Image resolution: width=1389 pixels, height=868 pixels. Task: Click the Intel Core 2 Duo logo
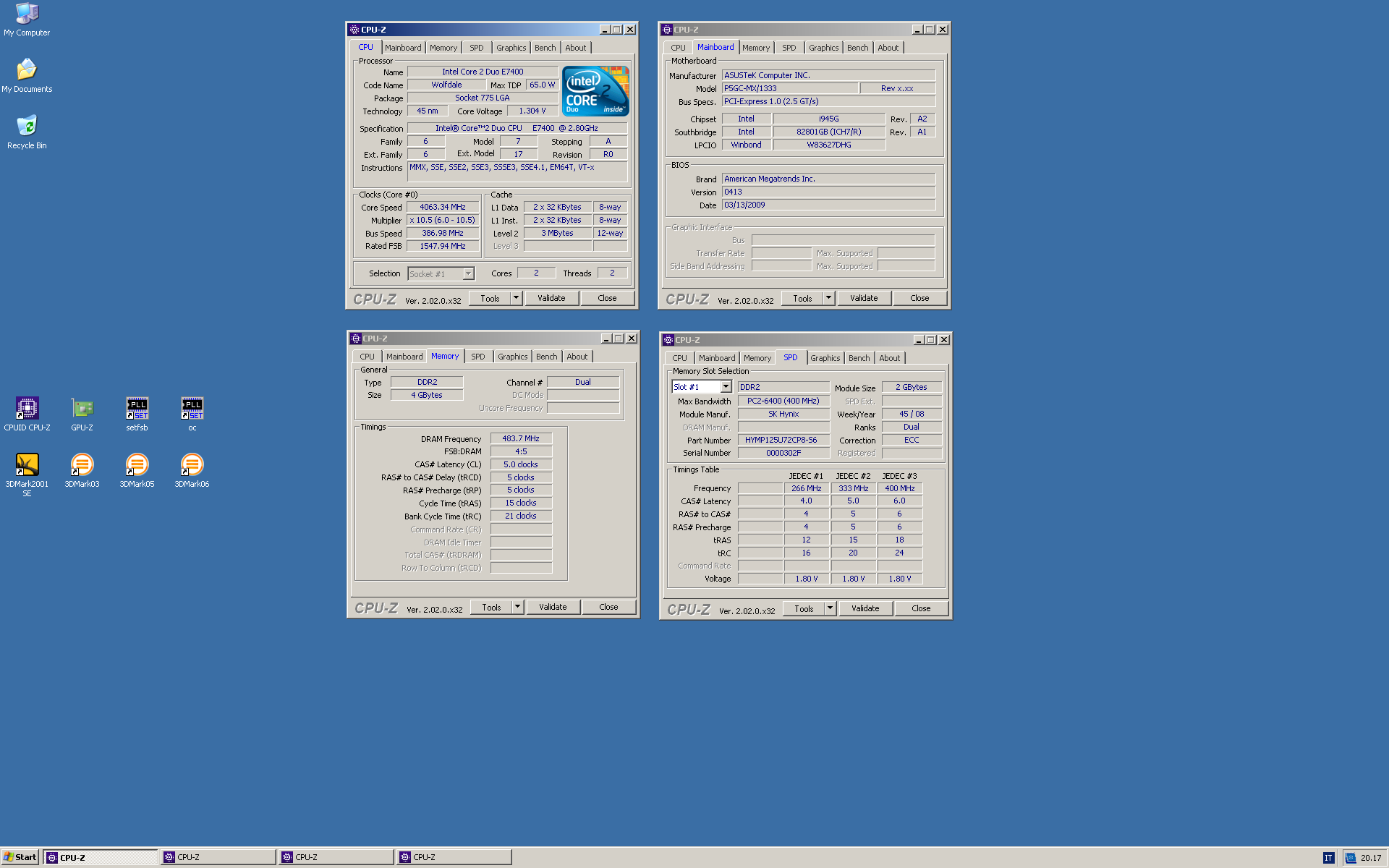point(596,91)
